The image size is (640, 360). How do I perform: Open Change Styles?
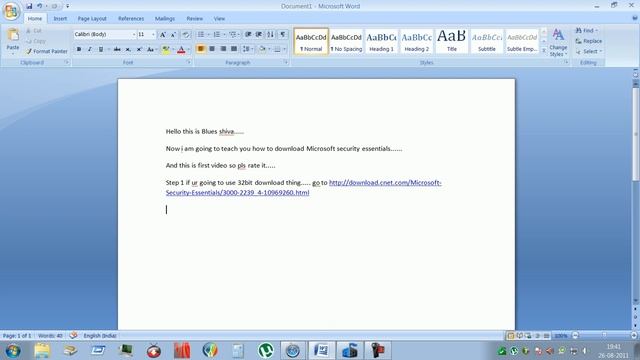click(x=558, y=42)
